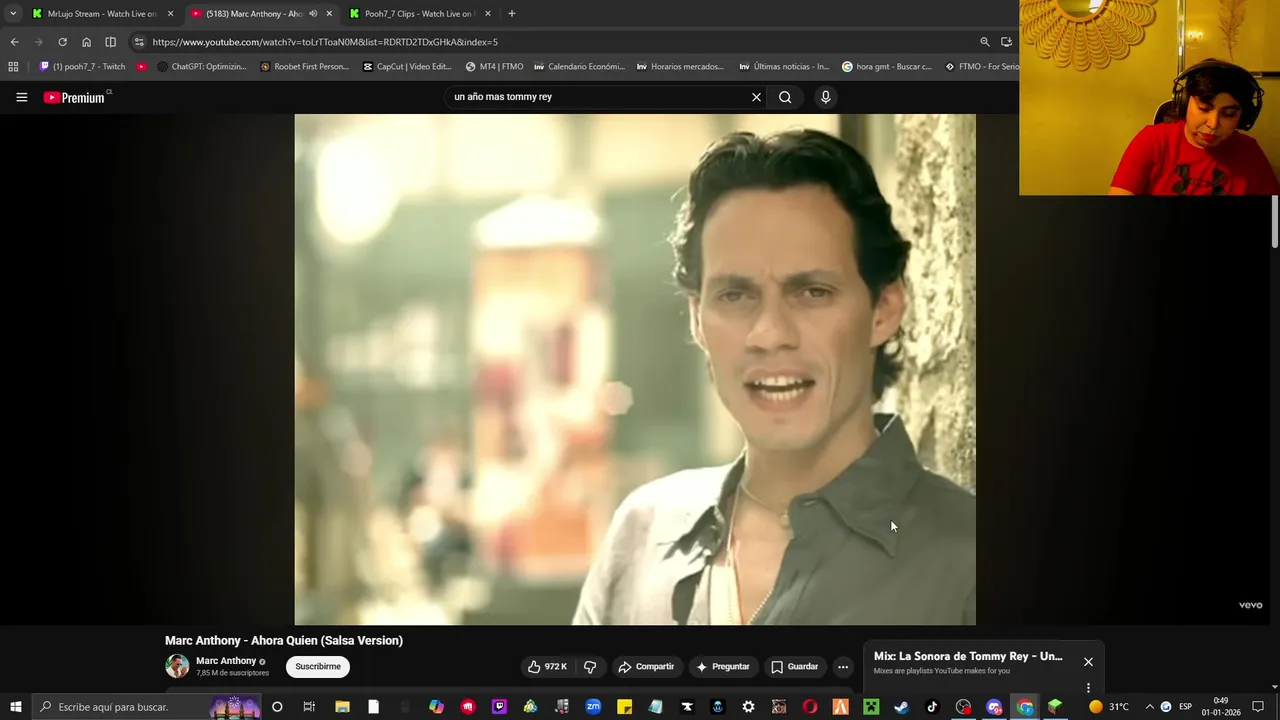
Task: Open the Horarios mercados bookmark
Action: (x=680, y=67)
